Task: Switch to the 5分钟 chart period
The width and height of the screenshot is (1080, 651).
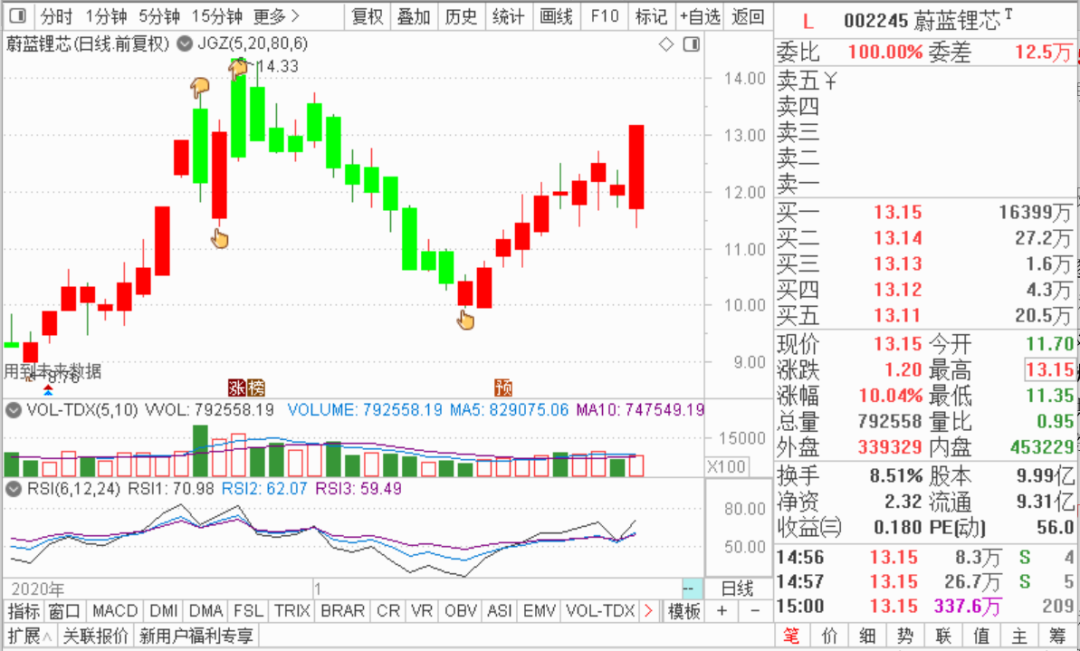Action: point(159,16)
